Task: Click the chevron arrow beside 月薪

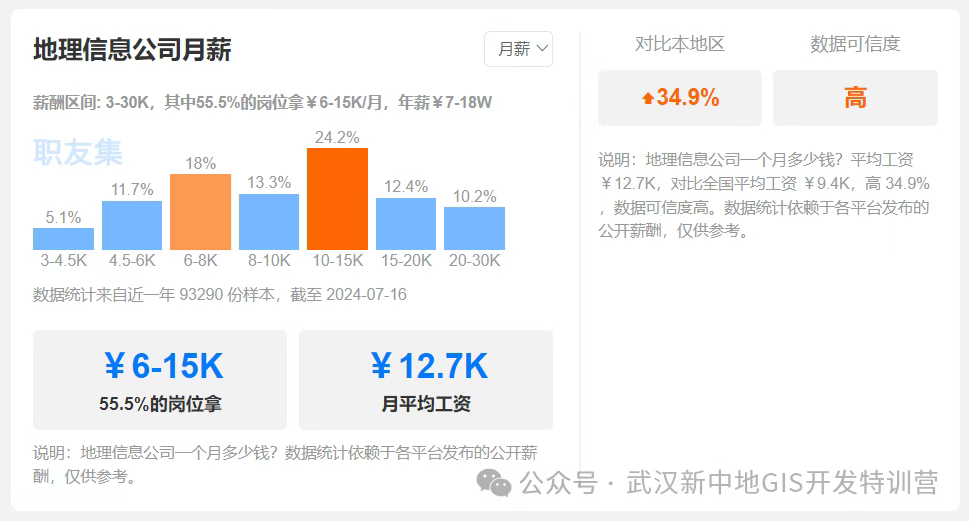Action: 542,48
